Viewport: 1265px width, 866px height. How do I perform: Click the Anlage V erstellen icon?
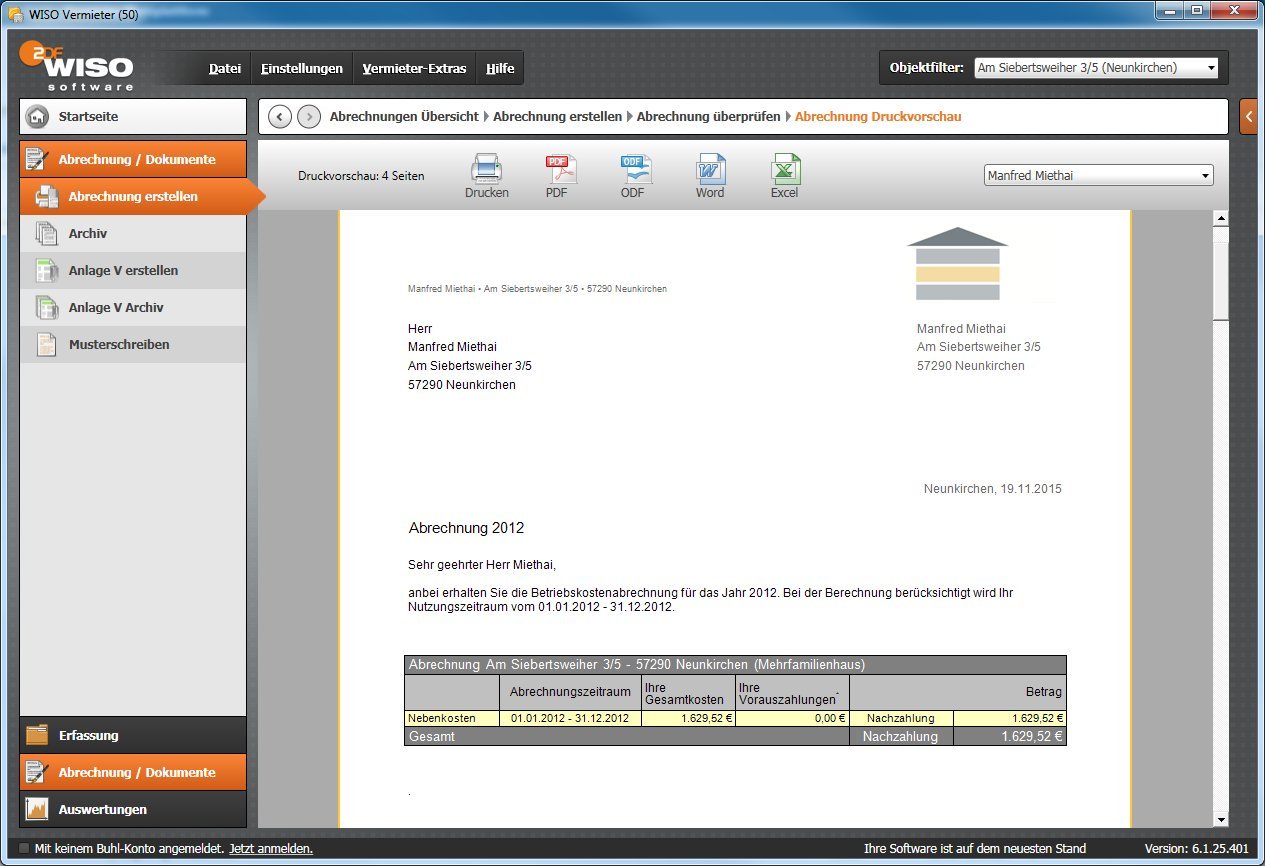tap(46, 271)
